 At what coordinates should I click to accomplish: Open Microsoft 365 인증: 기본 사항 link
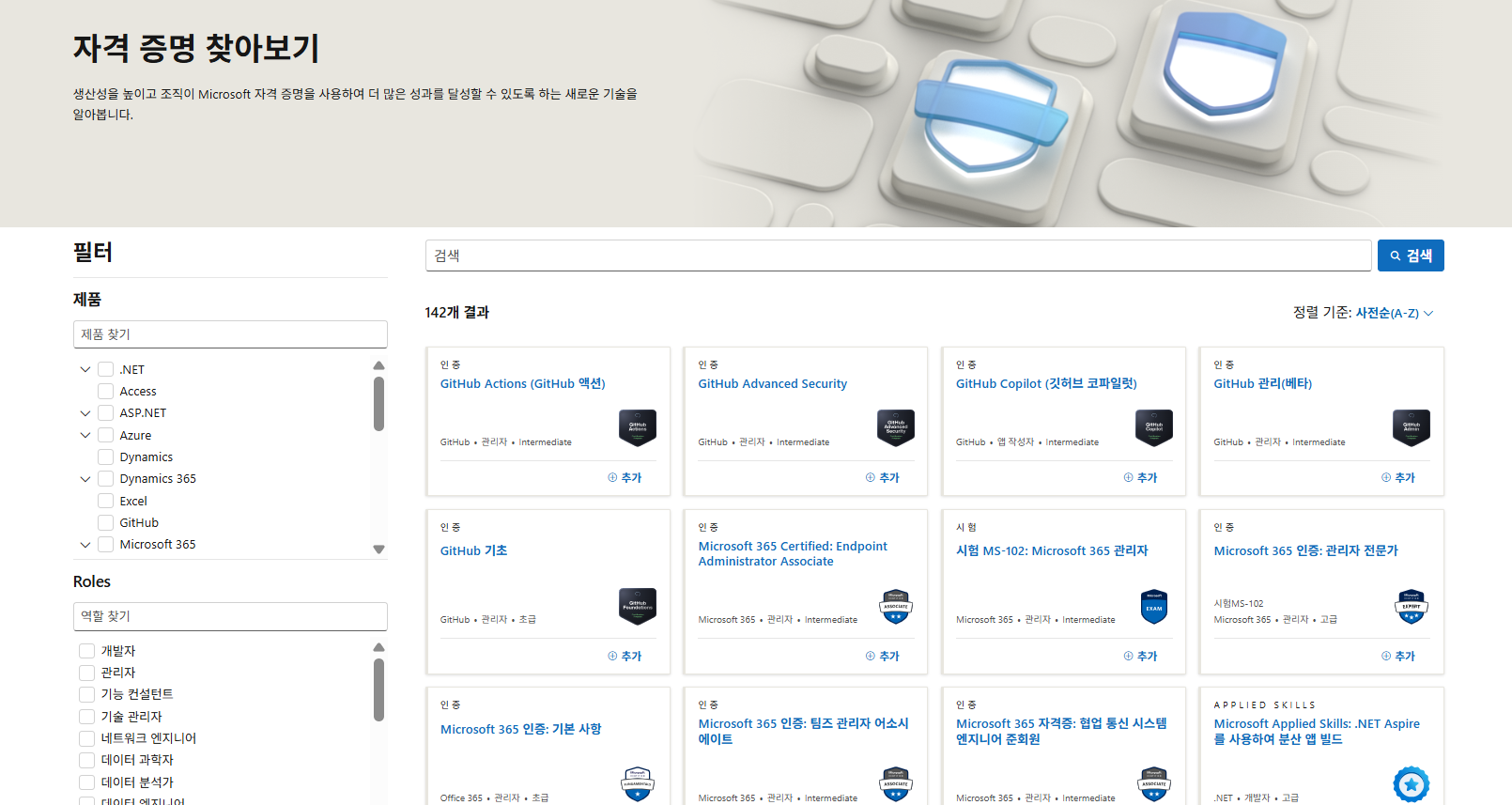tap(521, 729)
